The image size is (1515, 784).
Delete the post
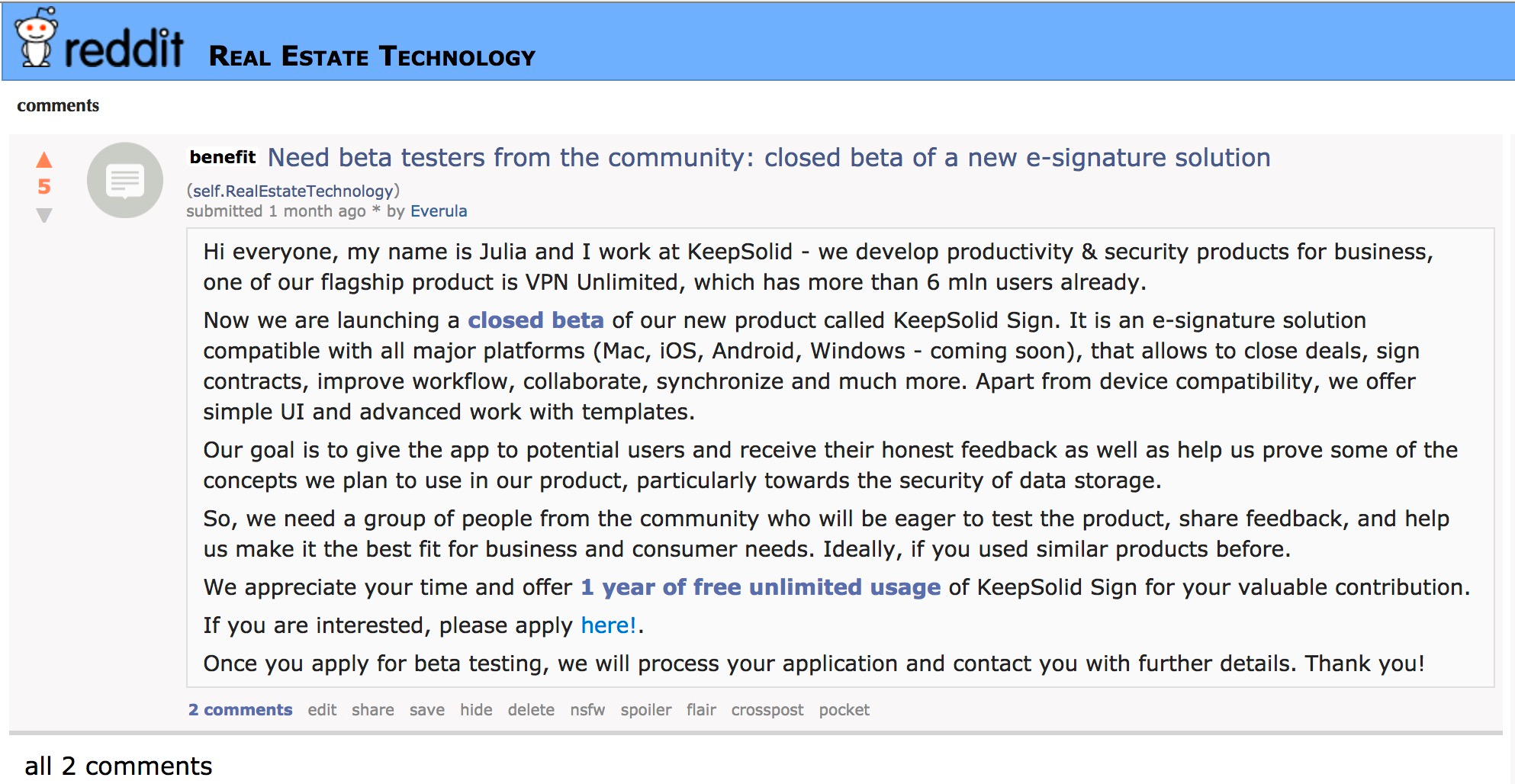click(532, 709)
